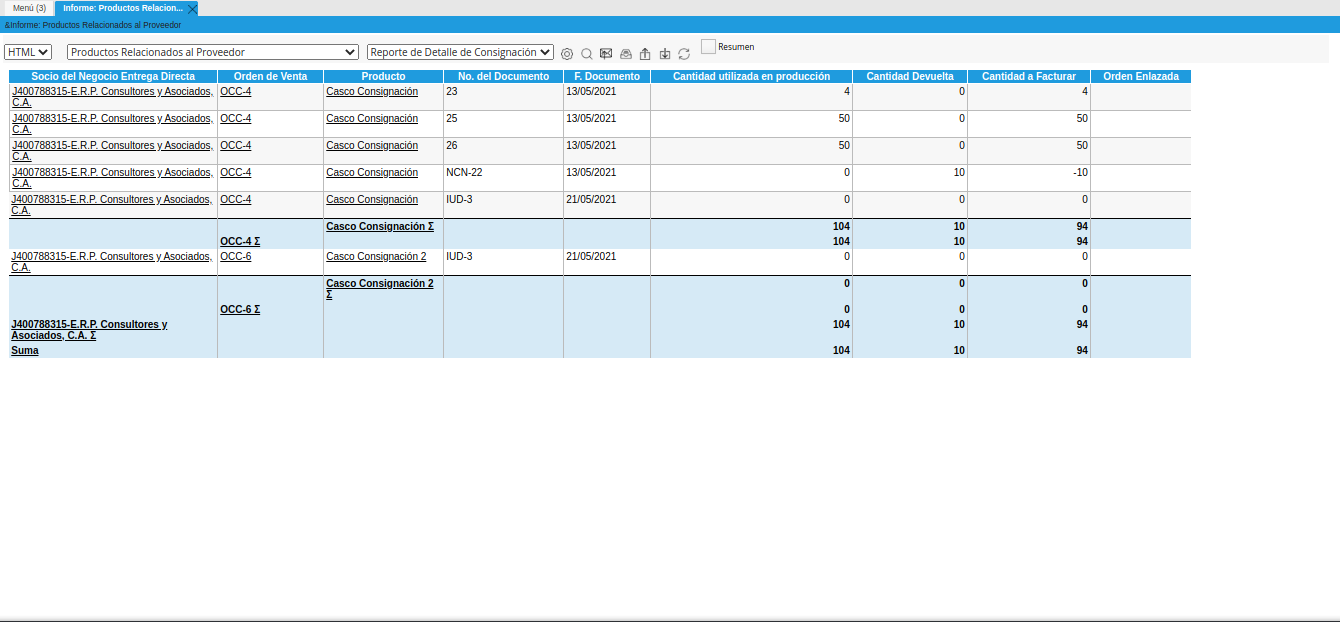The width and height of the screenshot is (1340, 622).
Task: Click the download icon in the toolbar
Action: pos(664,53)
